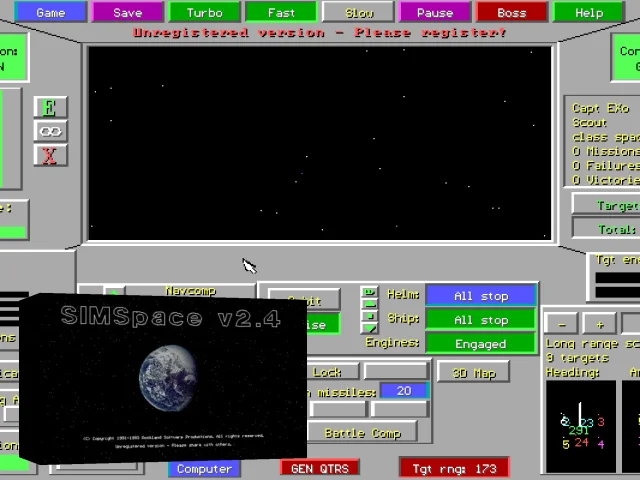
Task: Pause the simulation from top bar
Action: click(435, 12)
